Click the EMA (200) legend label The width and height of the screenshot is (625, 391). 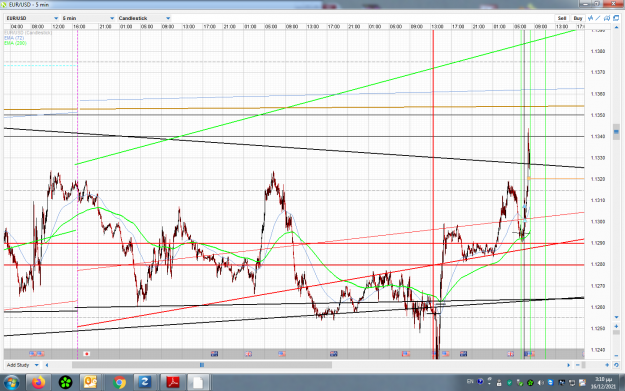click(x=15, y=43)
